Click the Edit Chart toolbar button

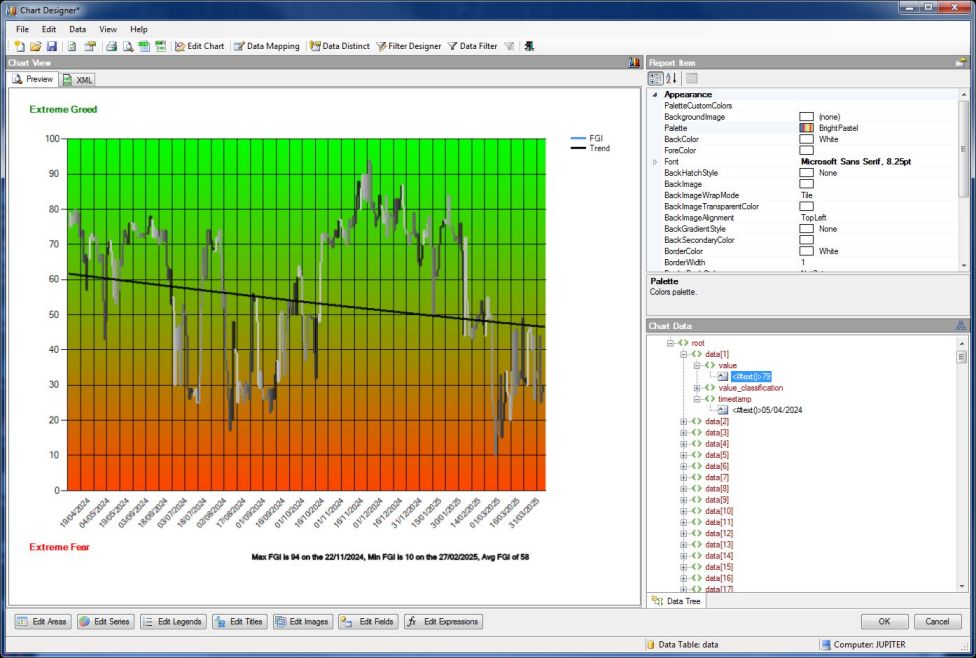(x=199, y=46)
